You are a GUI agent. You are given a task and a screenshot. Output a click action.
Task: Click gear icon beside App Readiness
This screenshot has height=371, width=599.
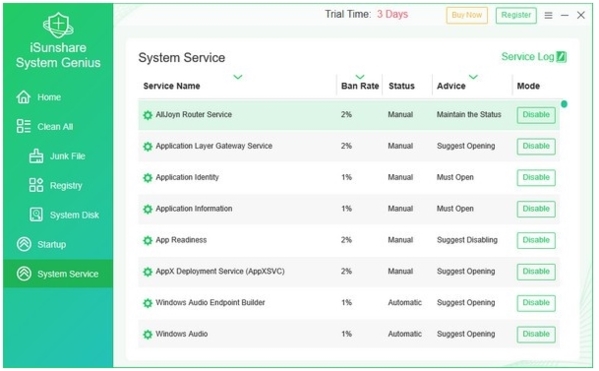coord(147,240)
